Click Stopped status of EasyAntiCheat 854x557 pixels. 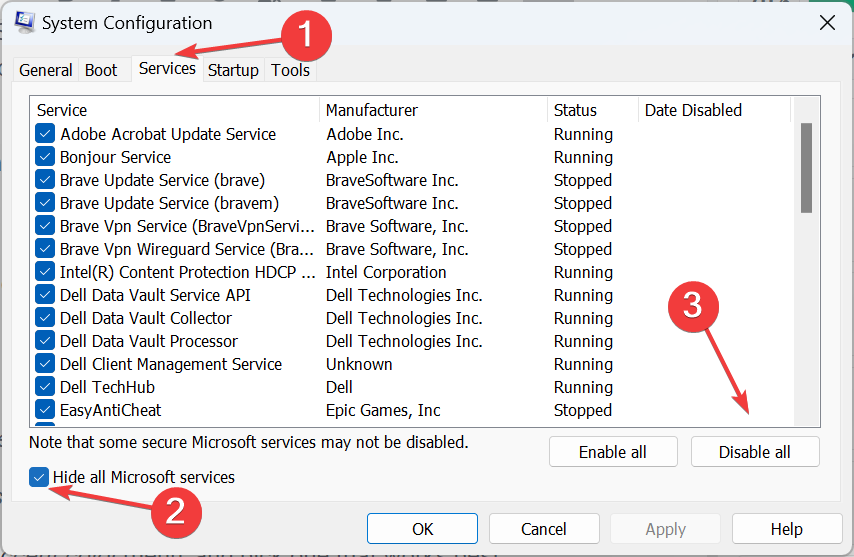583,410
